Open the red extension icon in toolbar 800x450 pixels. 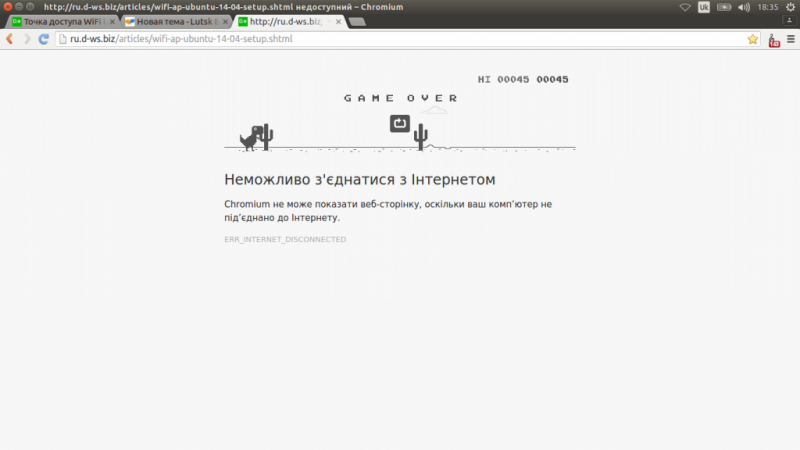774,40
